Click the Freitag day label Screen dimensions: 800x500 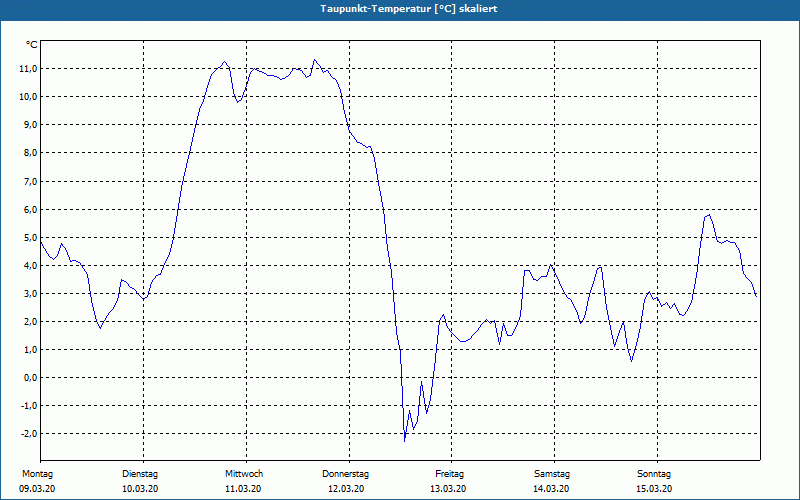449,474
